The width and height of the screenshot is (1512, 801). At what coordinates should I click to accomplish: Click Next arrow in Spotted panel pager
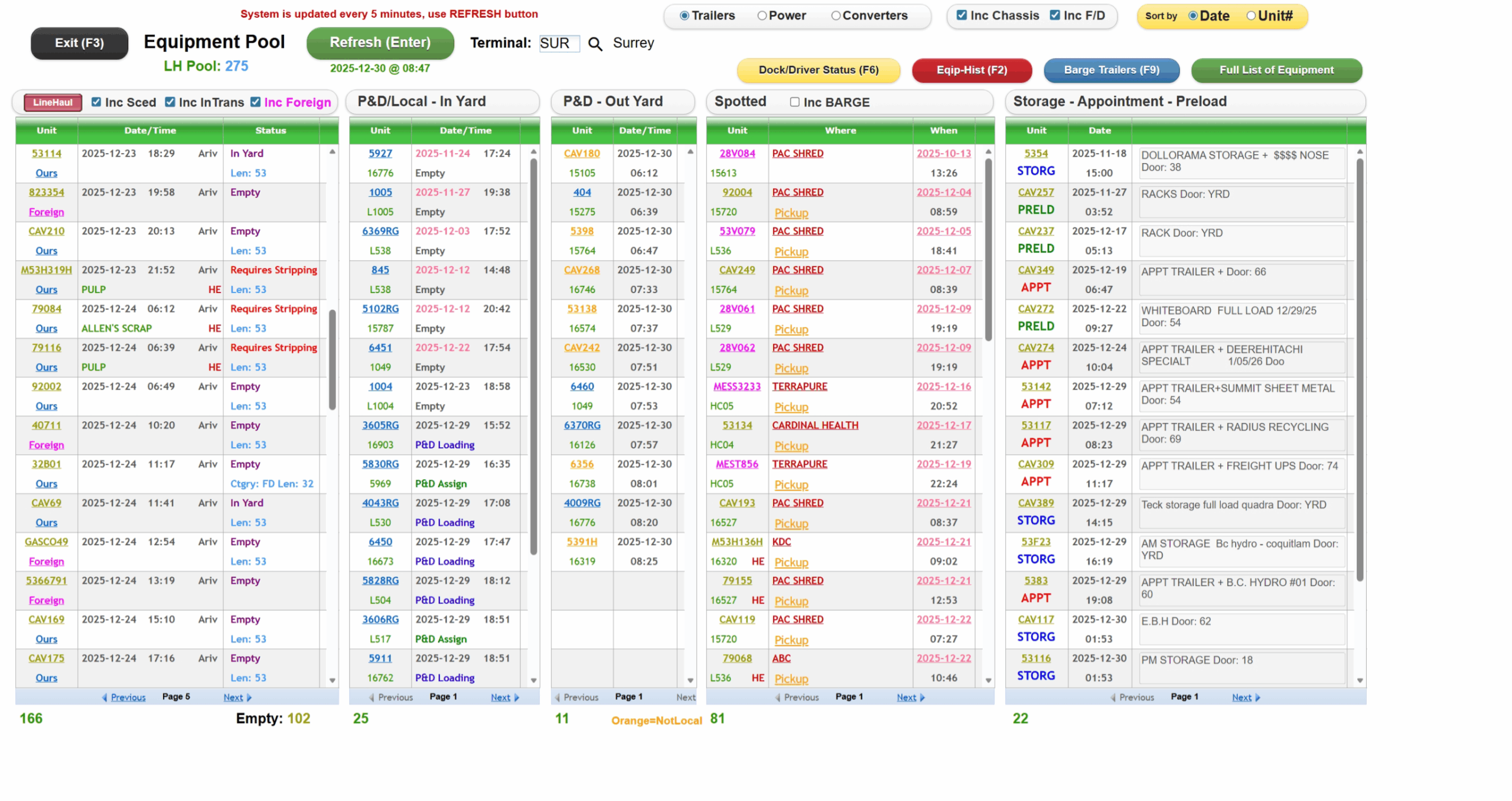[922, 698]
